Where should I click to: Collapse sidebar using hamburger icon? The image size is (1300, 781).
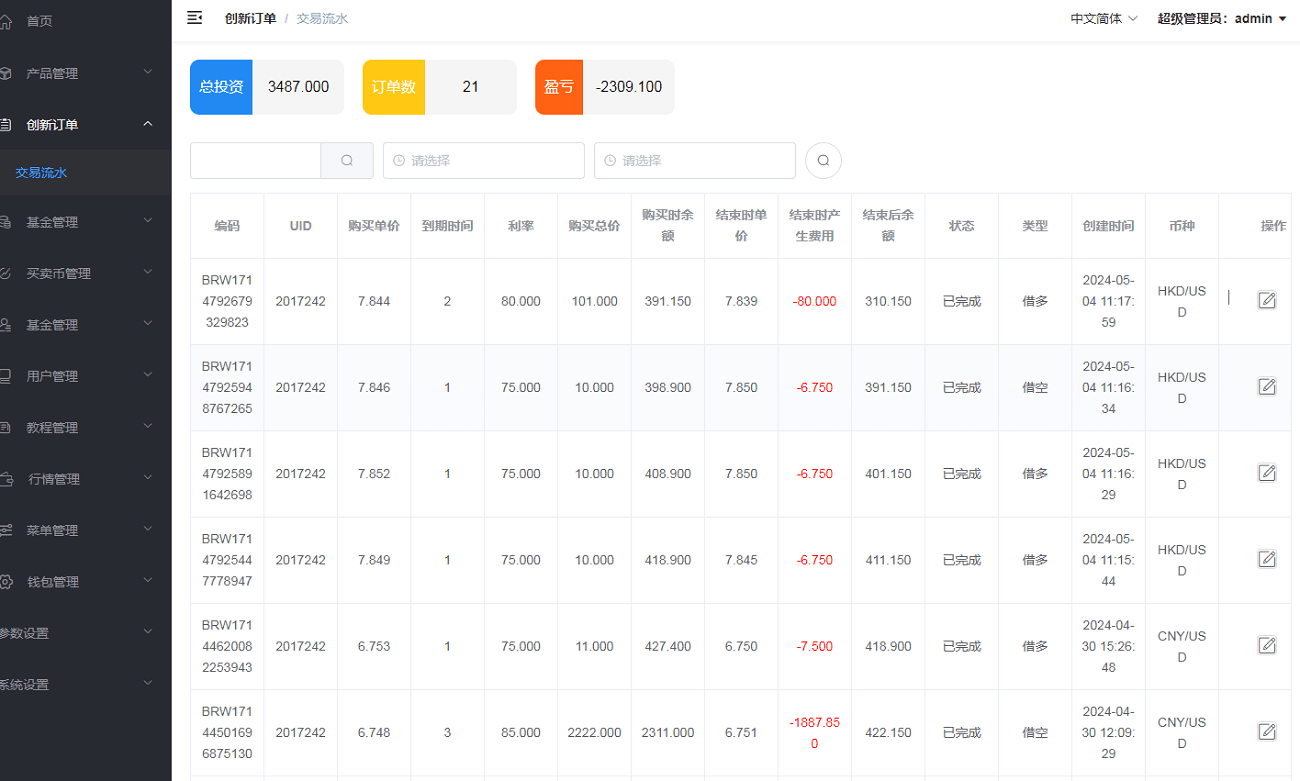(195, 18)
